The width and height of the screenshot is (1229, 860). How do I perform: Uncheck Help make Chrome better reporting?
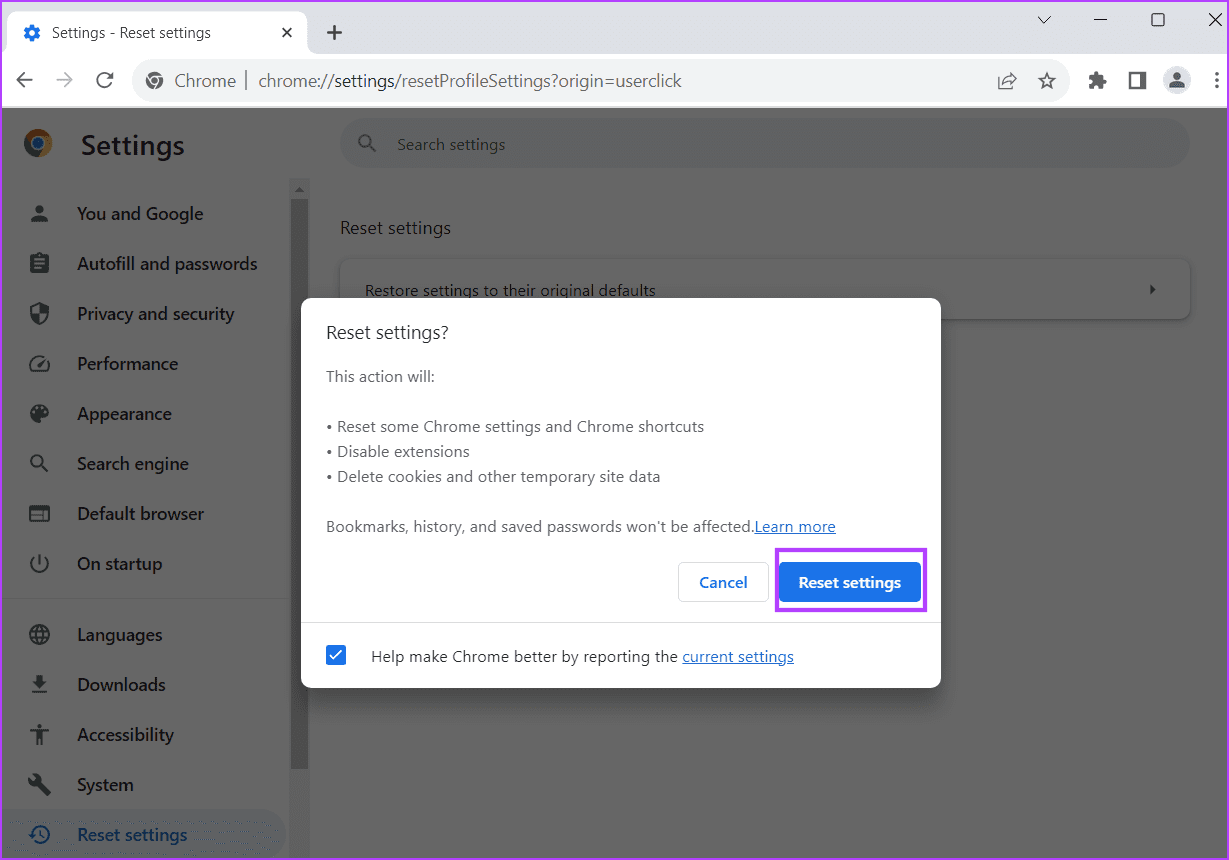(x=336, y=655)
